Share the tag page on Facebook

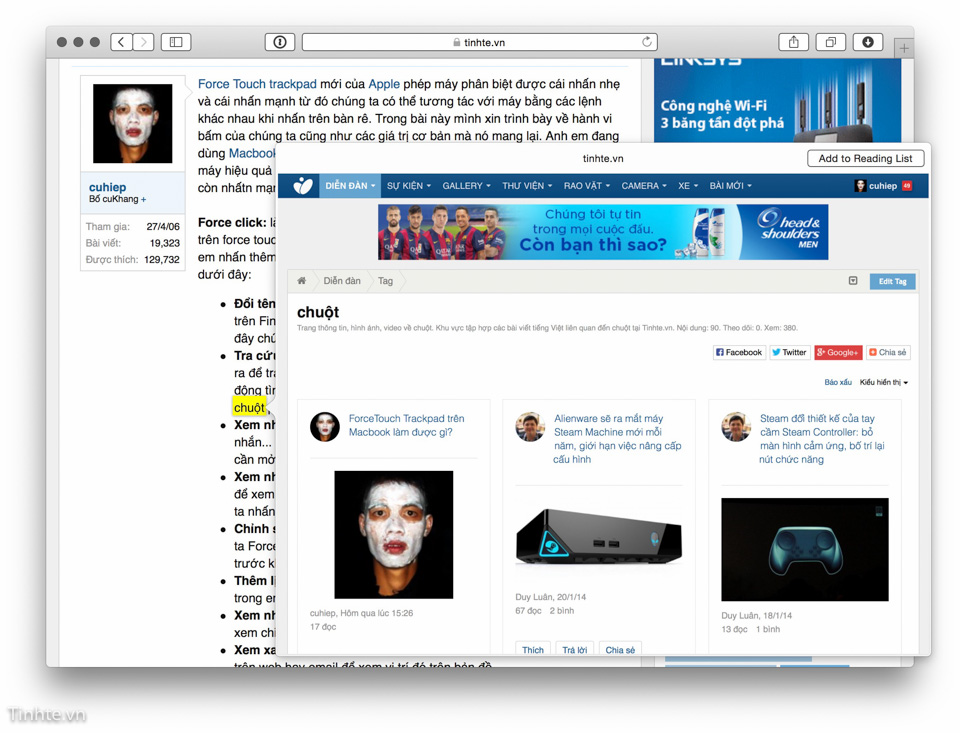[x=739, y=352]
